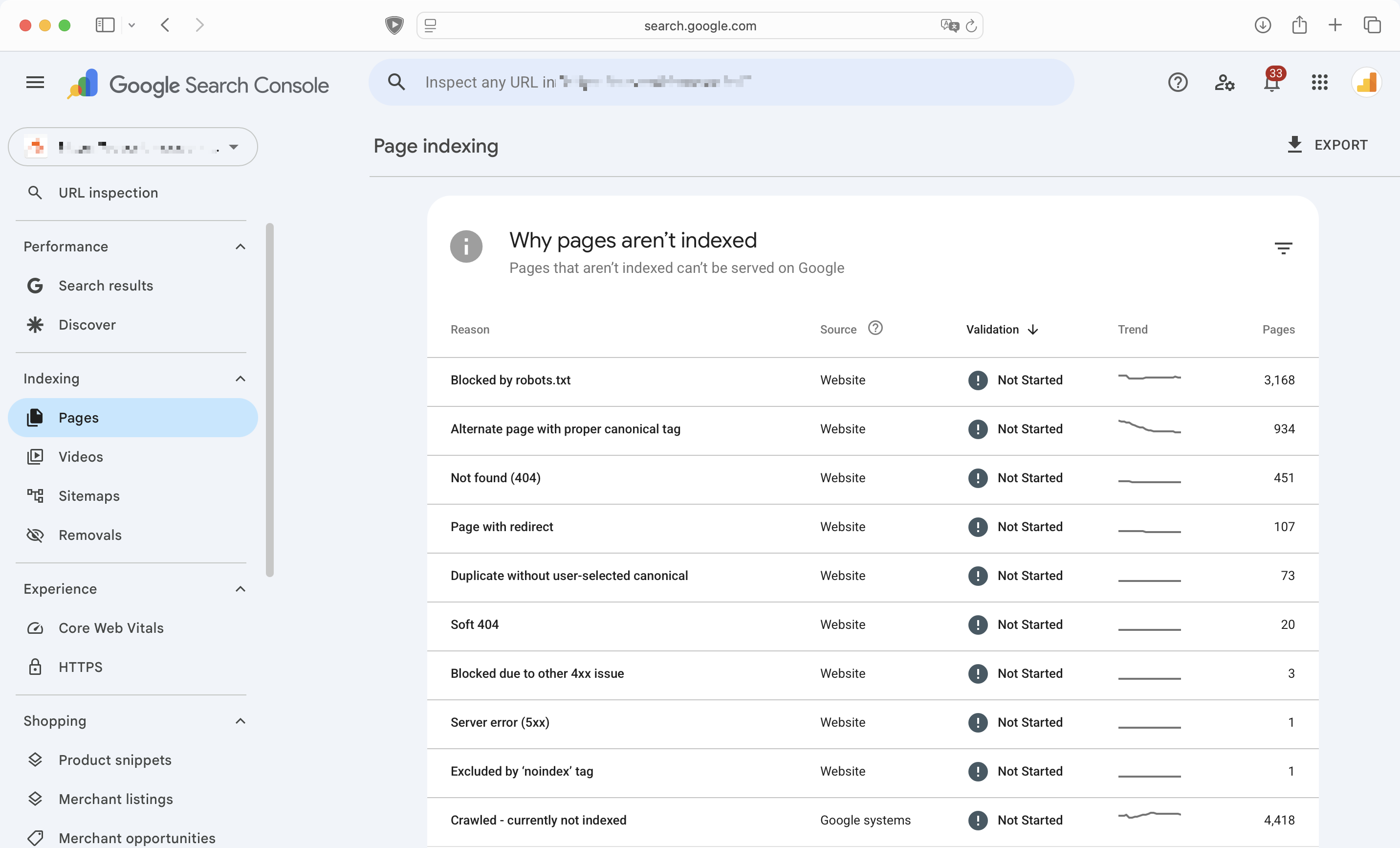The image size is (1400, 848).
Task: Click Not Started icon for Blocked by robots.txt
Action: point(977,379)
